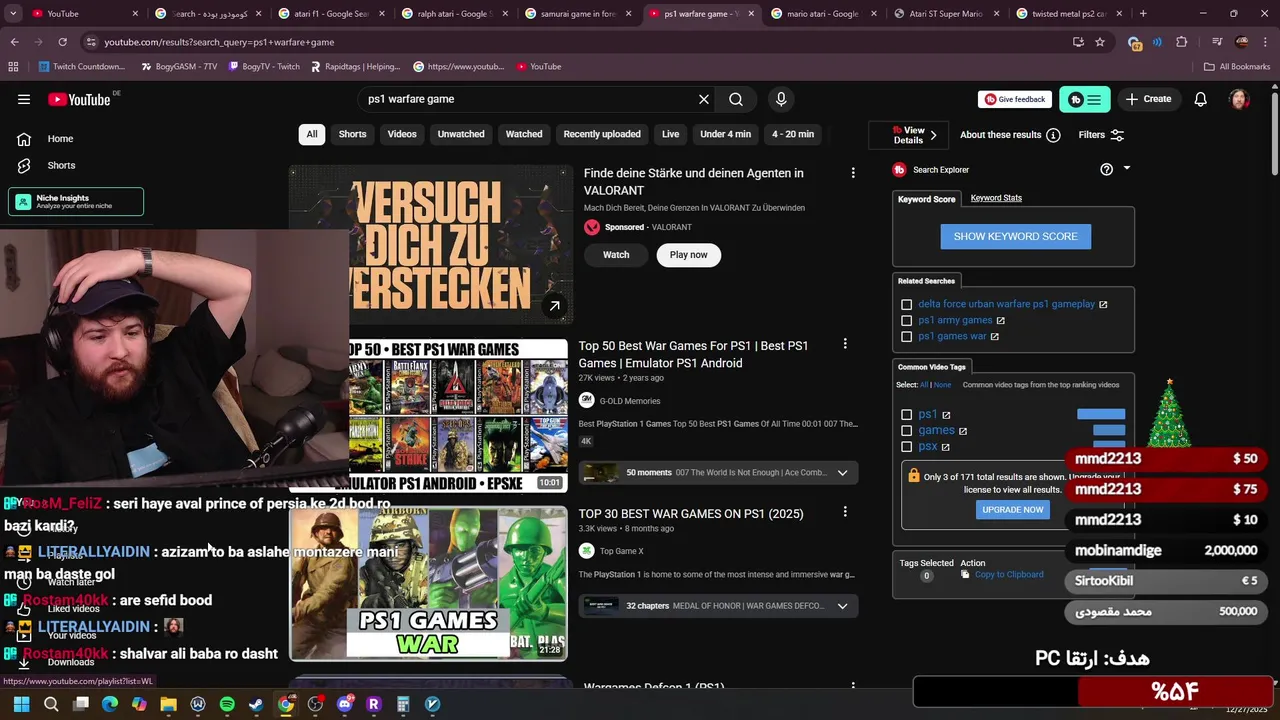Open OBS Studio from the taskbar
Image resolution: width=1280 pixels, height=720 pixels.
[315, 704]
